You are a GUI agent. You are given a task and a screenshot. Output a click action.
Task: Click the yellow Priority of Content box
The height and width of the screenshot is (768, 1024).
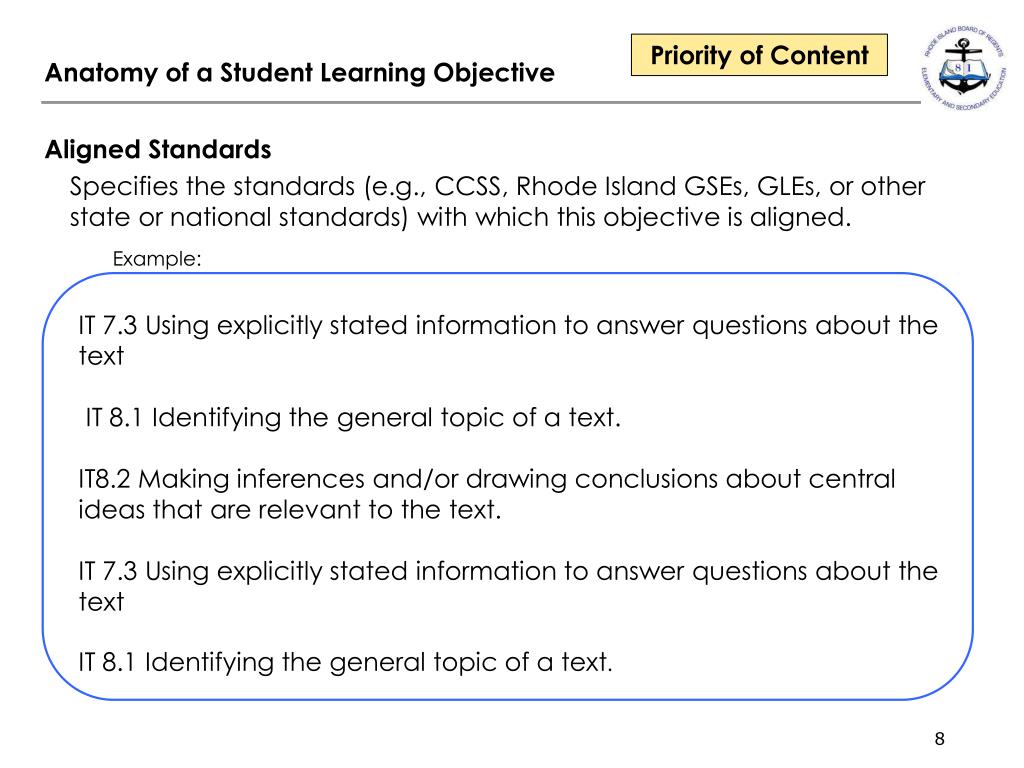pyautogui.click(x=759, y=55)
